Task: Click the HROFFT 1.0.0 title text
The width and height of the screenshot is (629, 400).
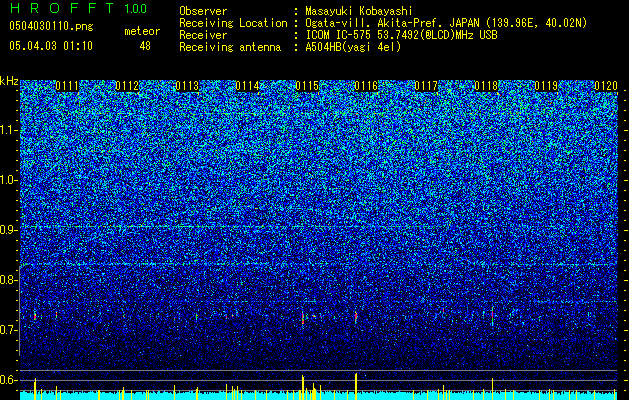Action: (x=78, y=8)
